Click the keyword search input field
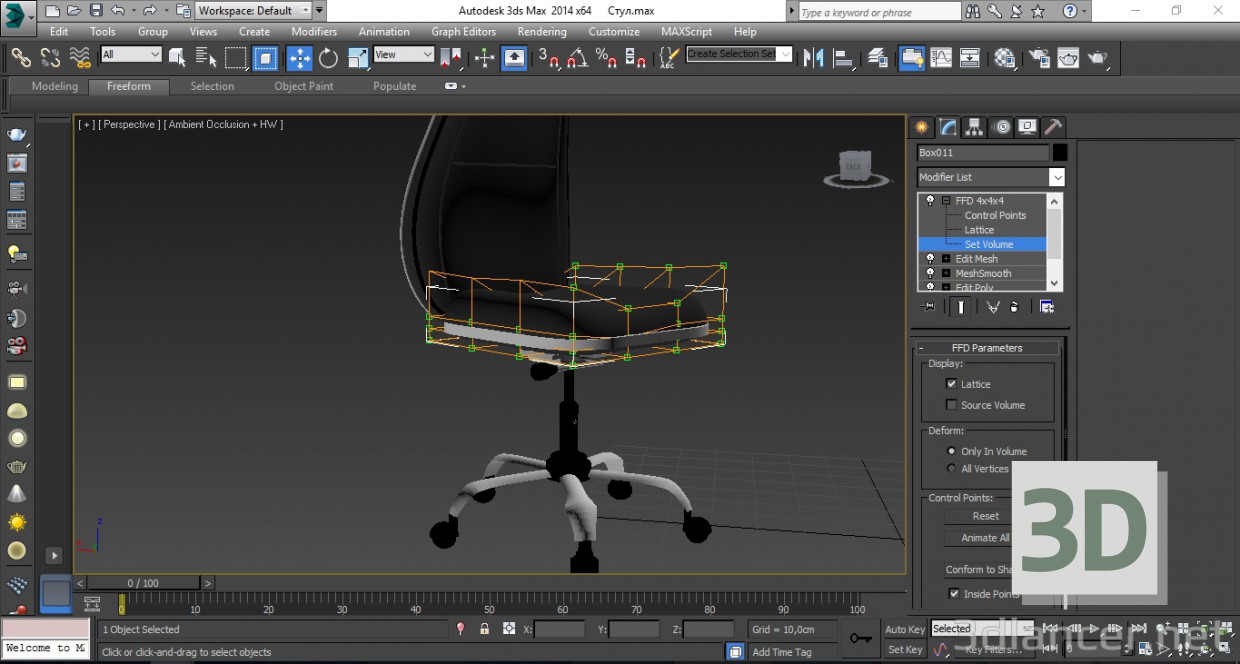The height and width of the screenshot is (664, 1240). [x=879, y=12]
